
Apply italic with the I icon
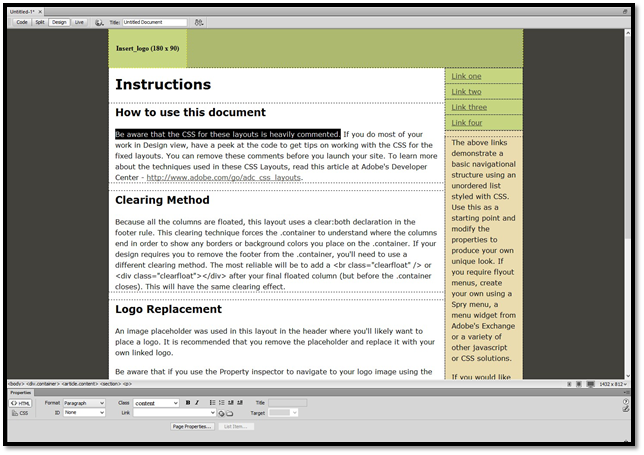197,403
